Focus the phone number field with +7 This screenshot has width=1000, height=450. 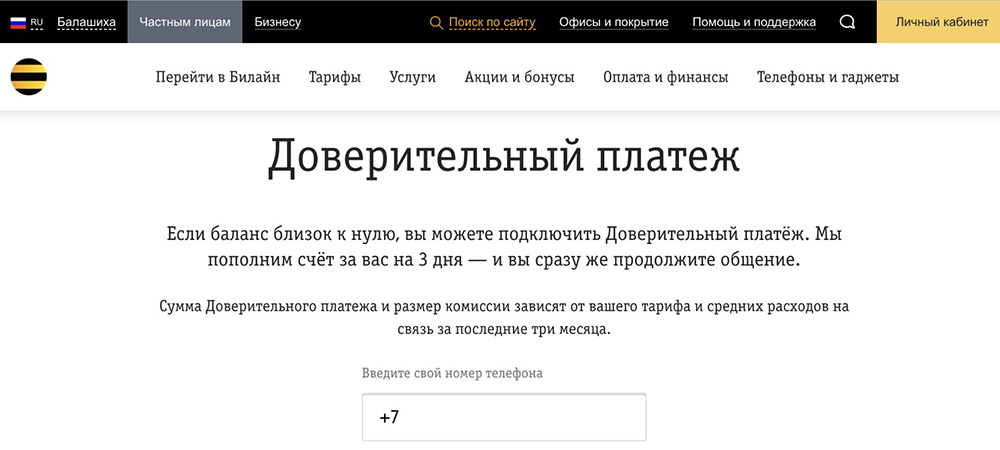(x=504, y=417)
